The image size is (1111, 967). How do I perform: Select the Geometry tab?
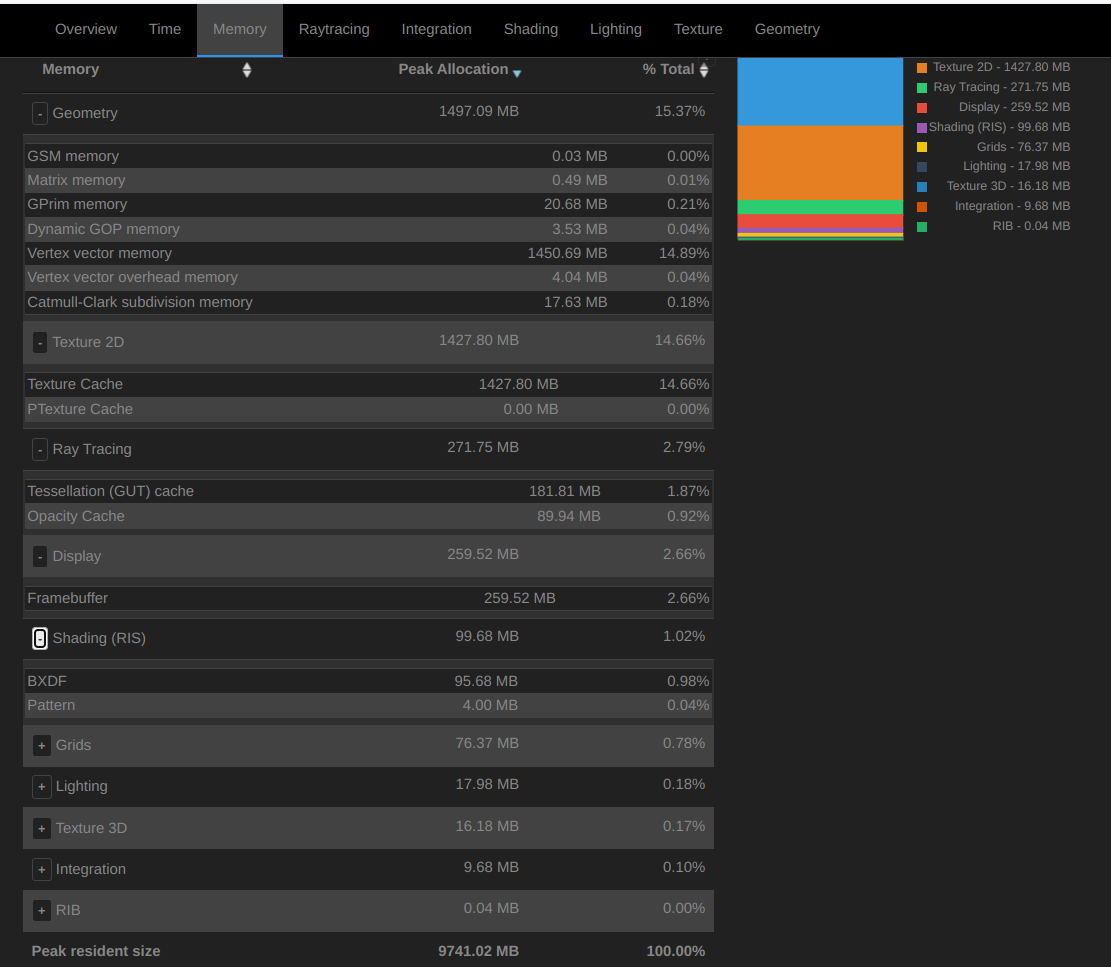click(x=786, y=29)
